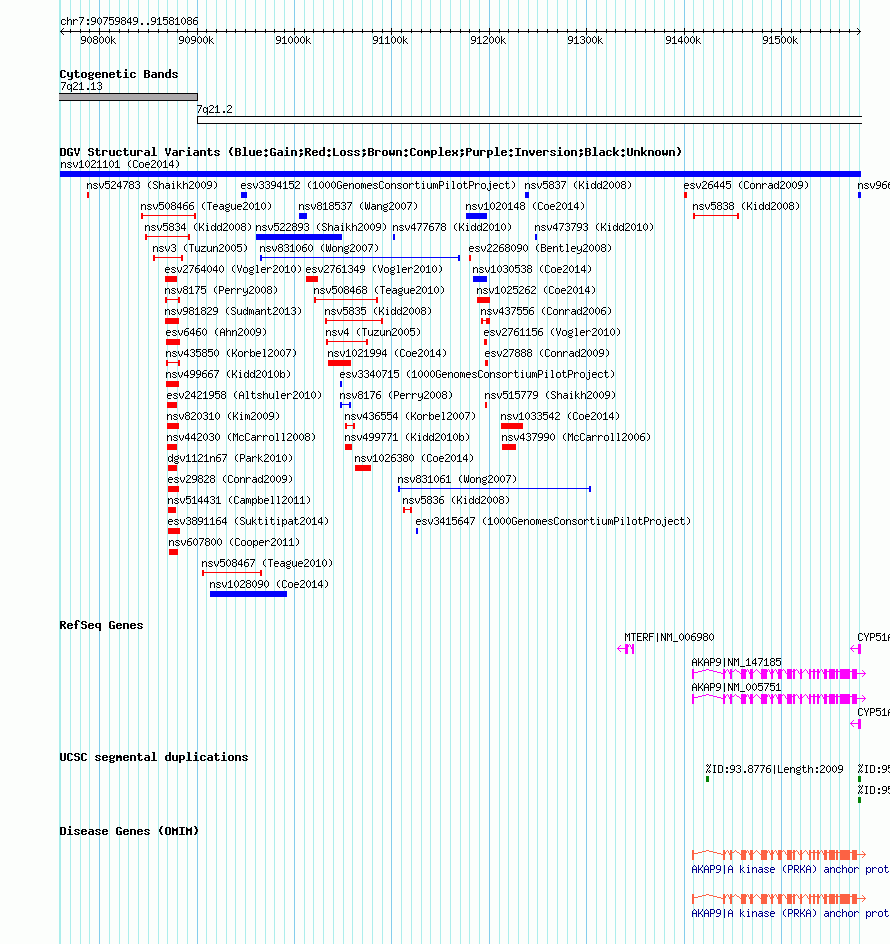The width and height of the screenshot is (890, 944).
Task: Open the nsv524783 (Shaikh2009) variant label
Action: (152, 185)
